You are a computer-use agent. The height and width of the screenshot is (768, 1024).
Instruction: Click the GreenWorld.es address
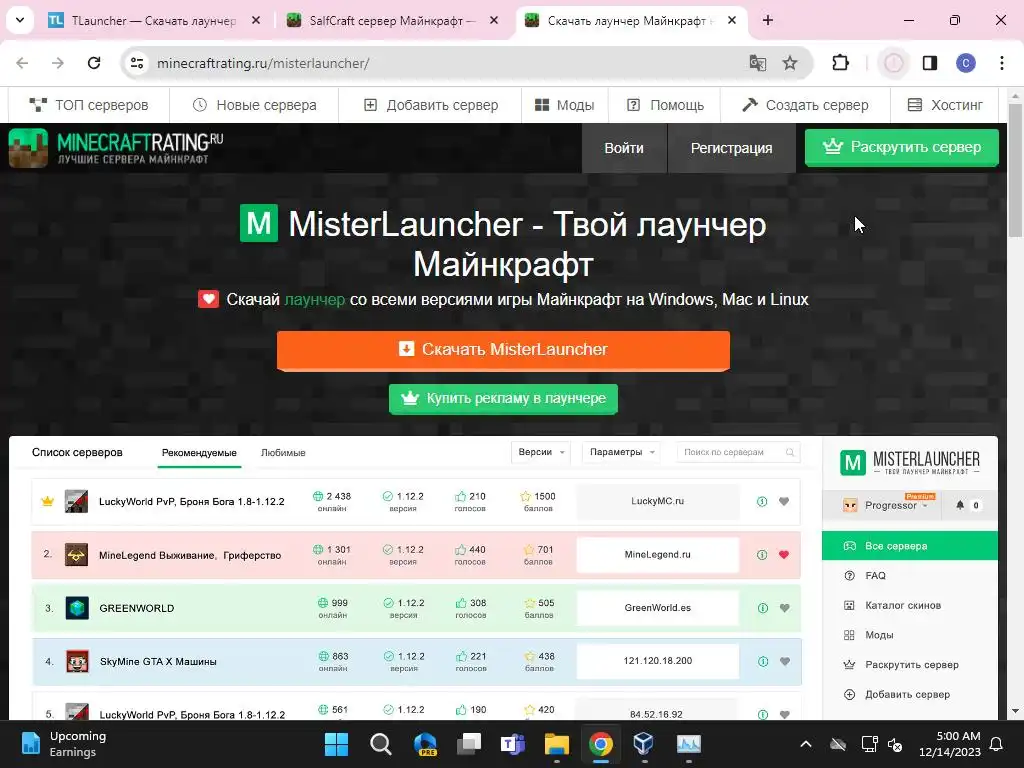658,608
